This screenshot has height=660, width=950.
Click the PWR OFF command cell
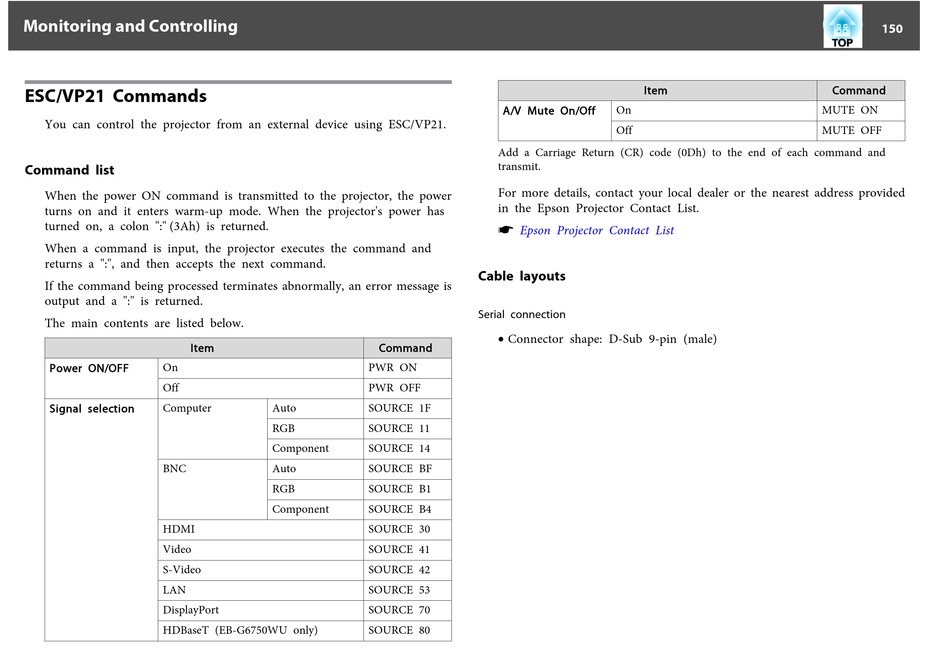click(x=407, y=388)
